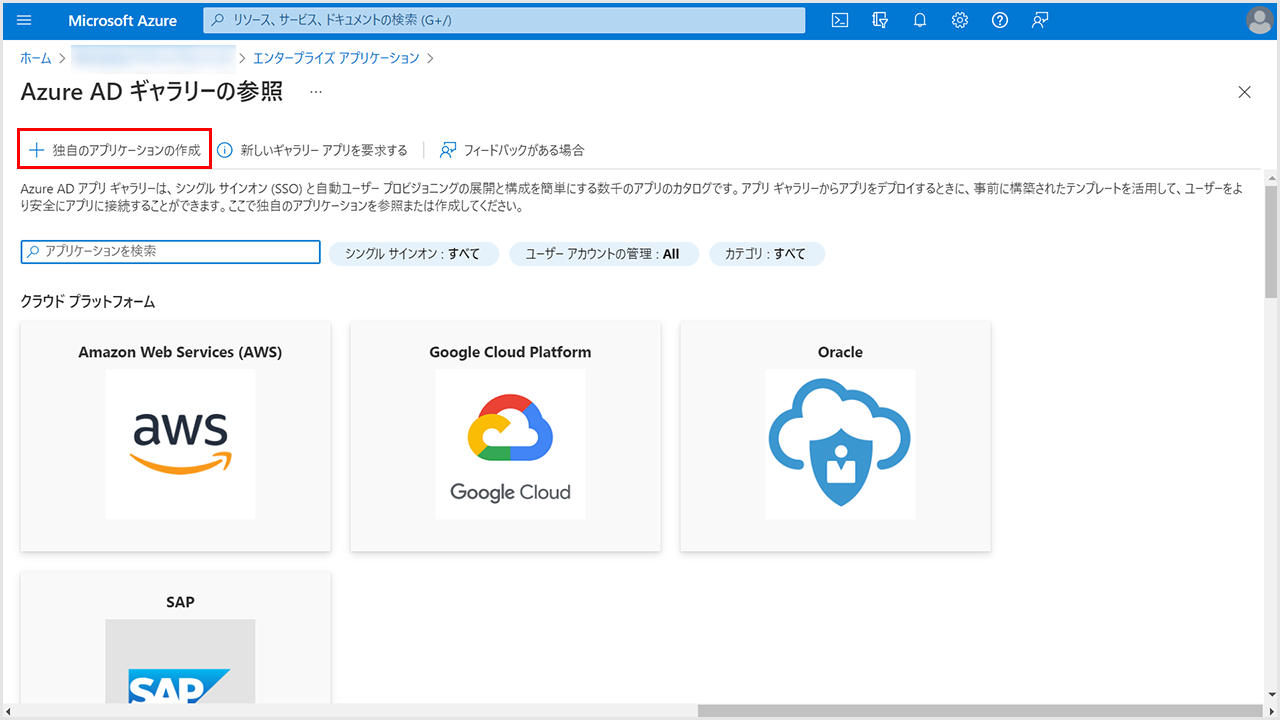Go to ホーム breadcrumb link
Image resolution: width=1280 pixels, height=720 pixels.
tap(36, 58)
